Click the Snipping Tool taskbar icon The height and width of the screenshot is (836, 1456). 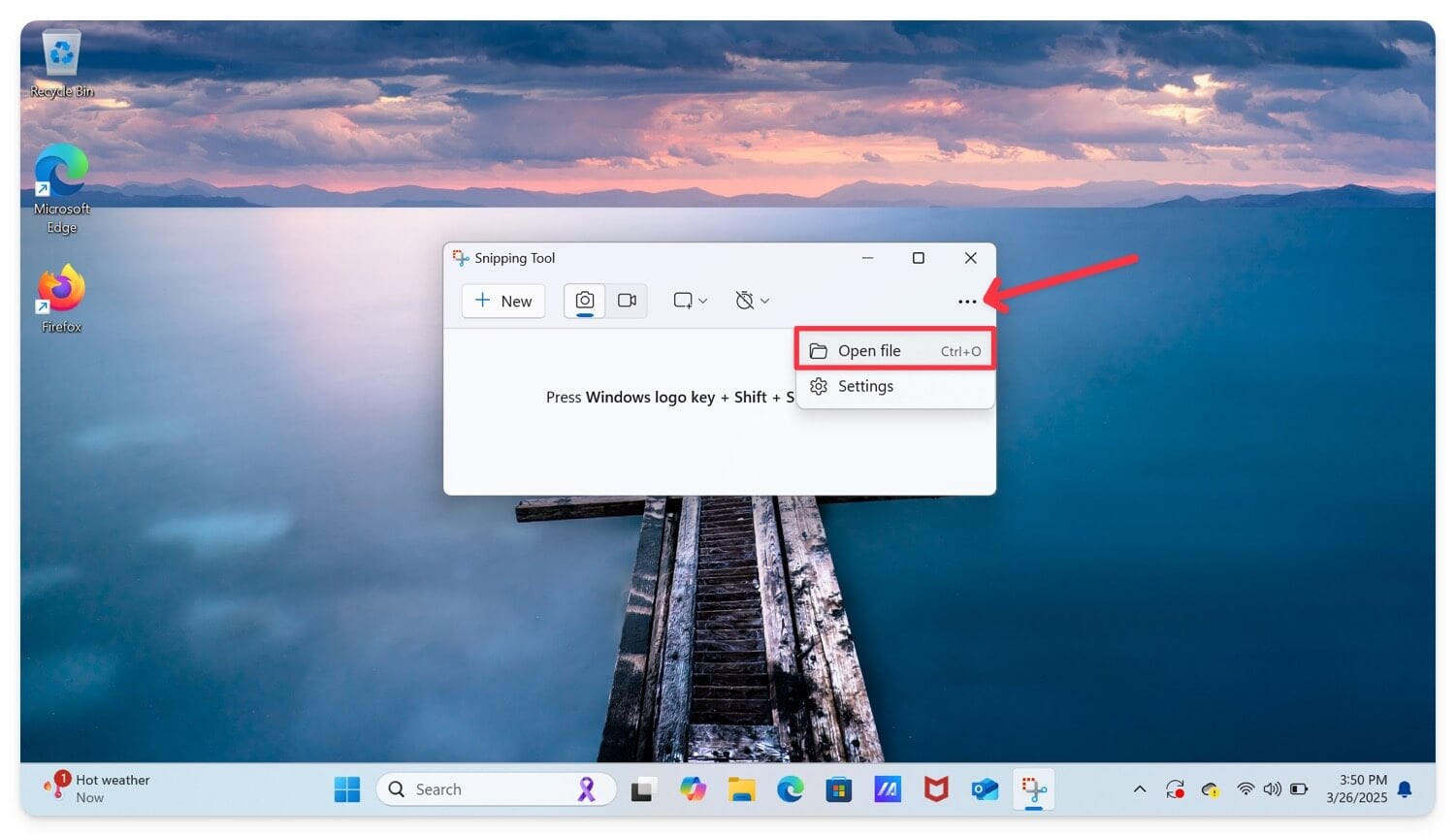(1034, 789)
